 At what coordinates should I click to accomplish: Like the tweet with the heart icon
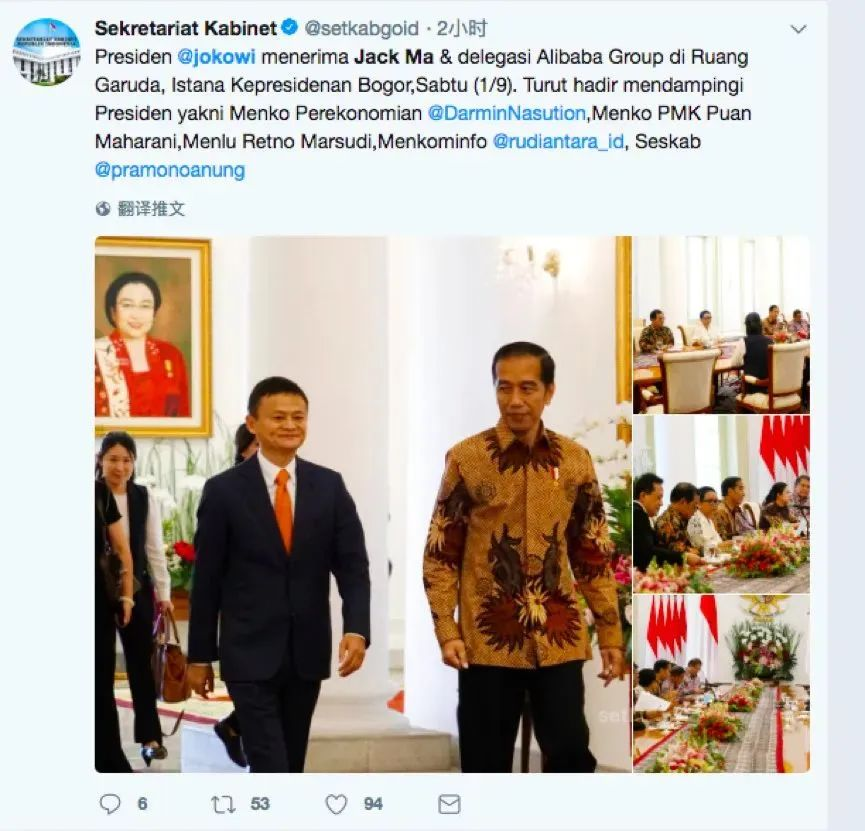(x=337, y=805)
